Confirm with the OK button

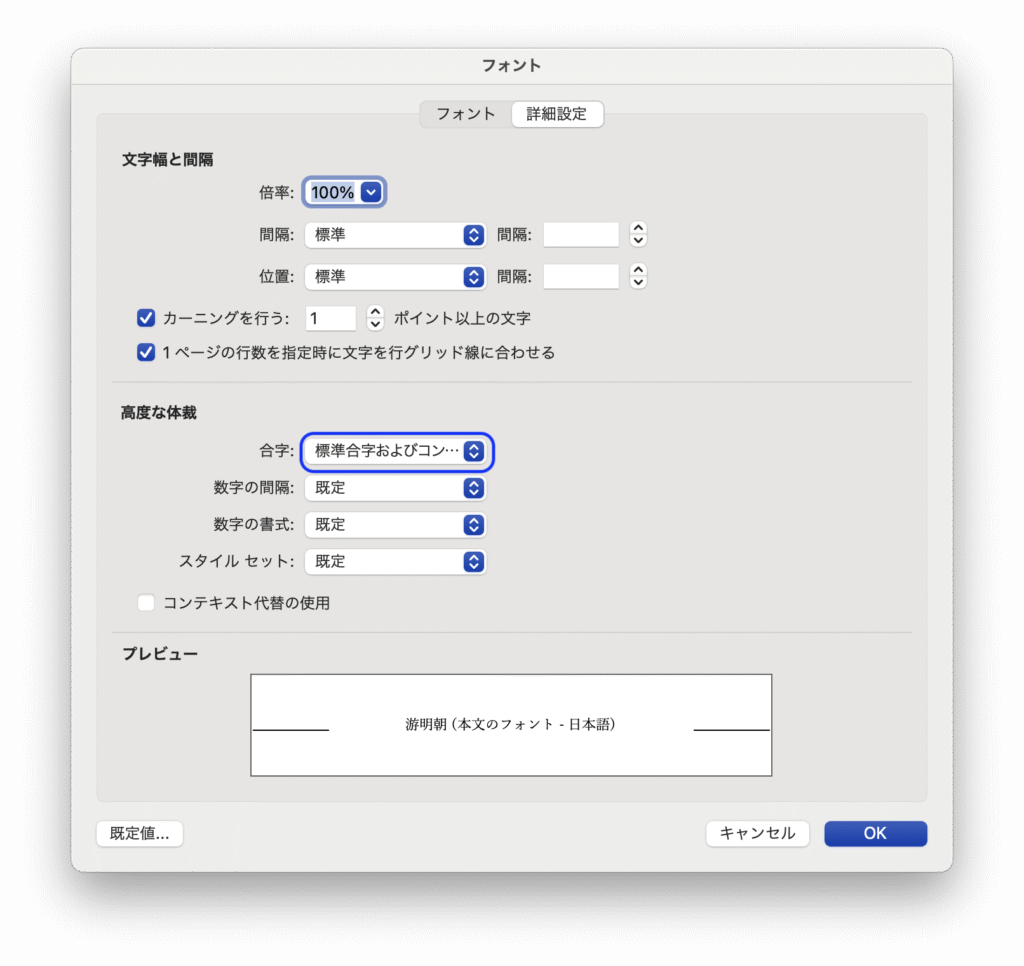(875, 834)
